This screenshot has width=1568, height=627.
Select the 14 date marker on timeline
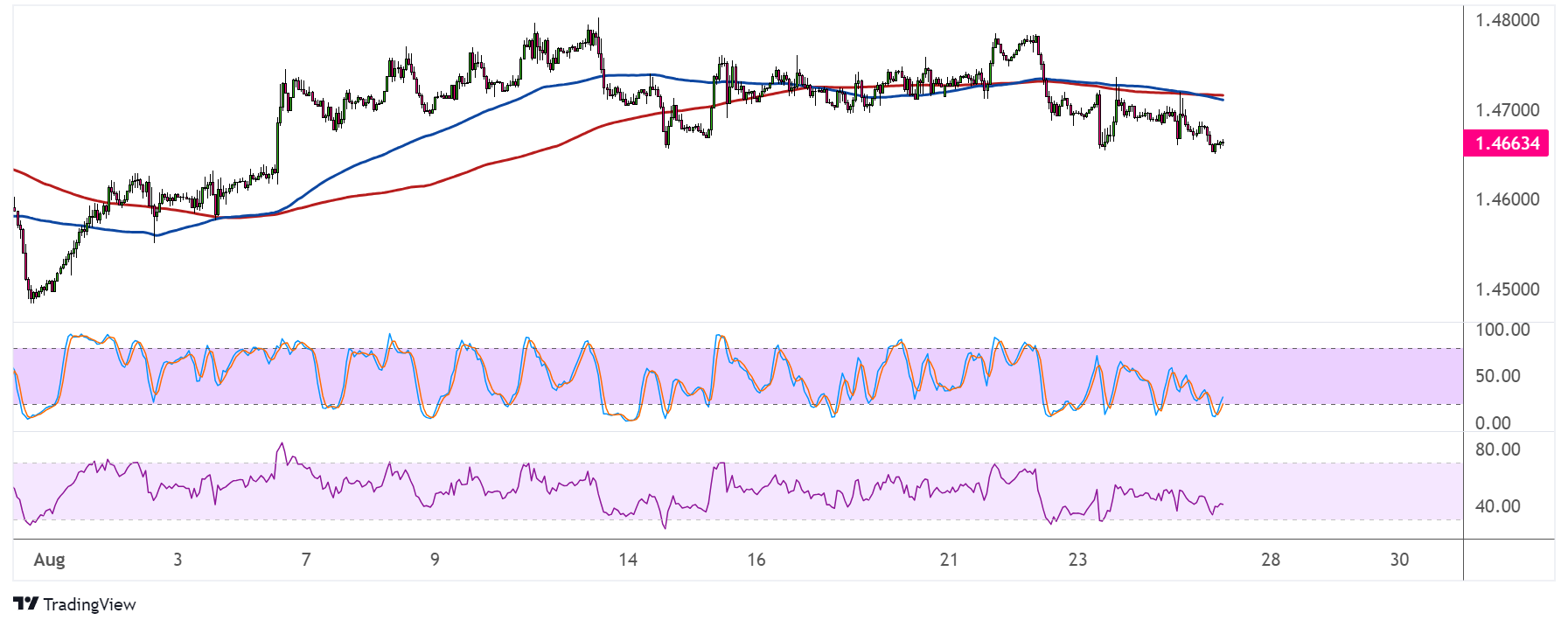coord(628,560)
